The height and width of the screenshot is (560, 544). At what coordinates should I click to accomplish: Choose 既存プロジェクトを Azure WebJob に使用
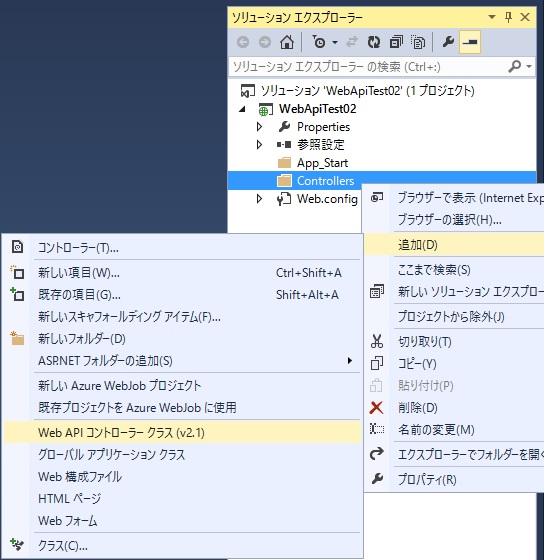(x=183, y=408)
